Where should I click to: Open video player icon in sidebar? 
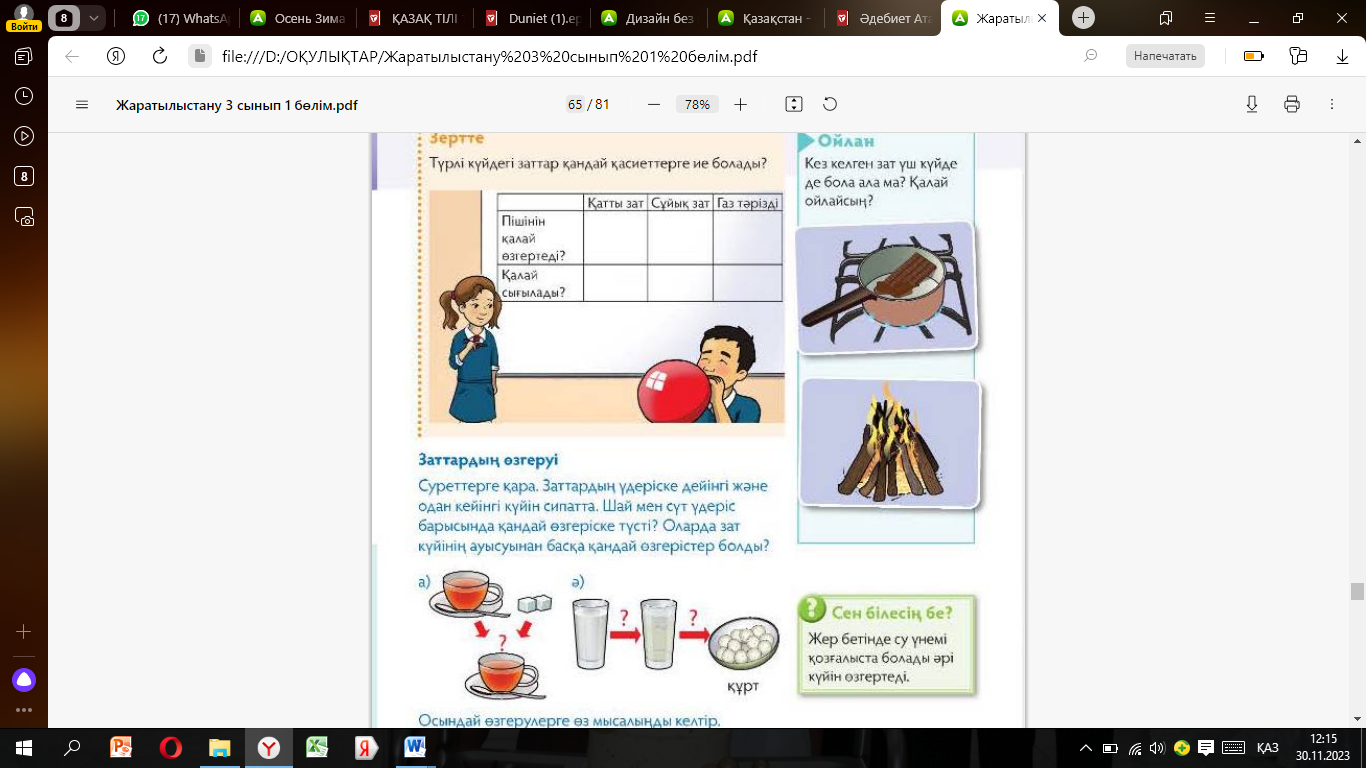tap(24, 136)
